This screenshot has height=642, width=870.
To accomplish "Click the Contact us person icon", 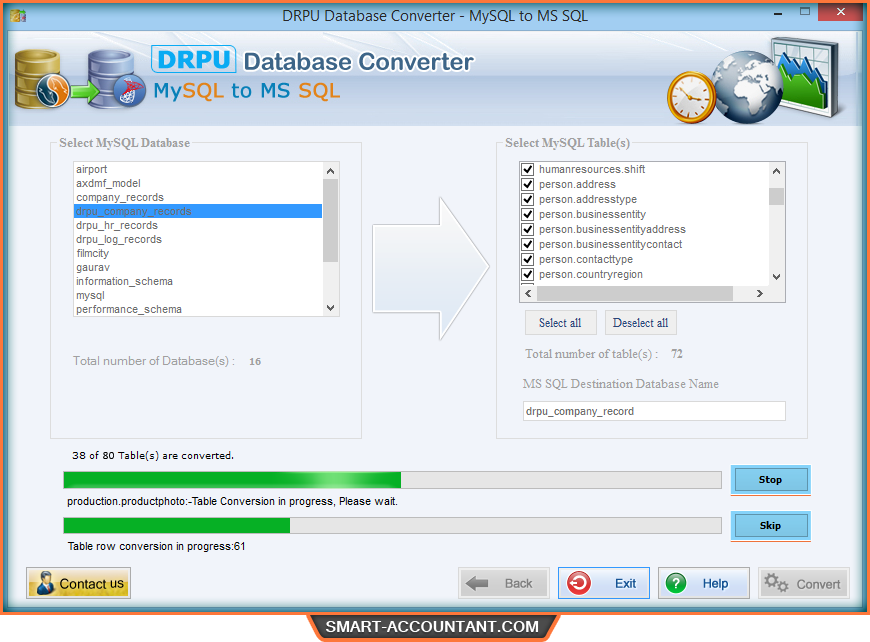I will (45, 583).
